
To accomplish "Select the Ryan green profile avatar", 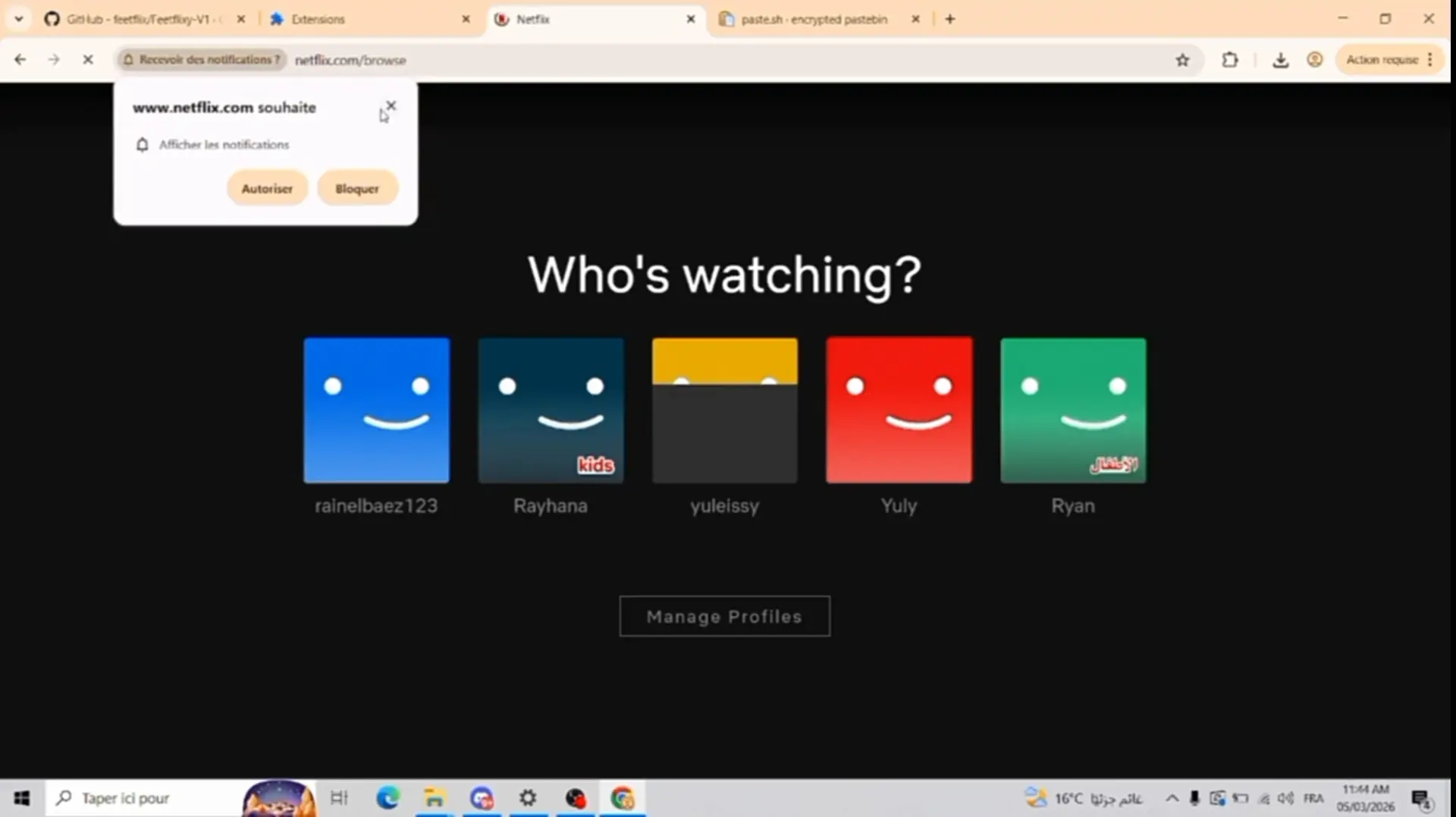I will tap(1073, 410).
